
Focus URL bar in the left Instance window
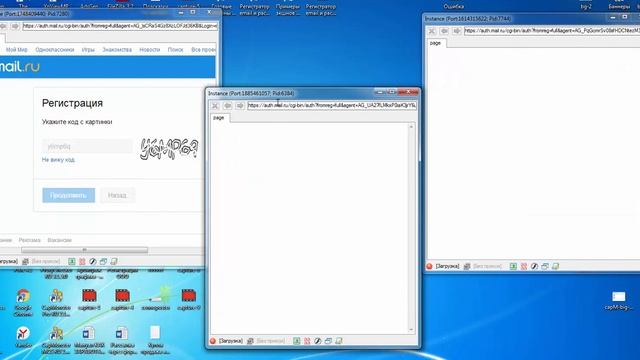[120, 26]
